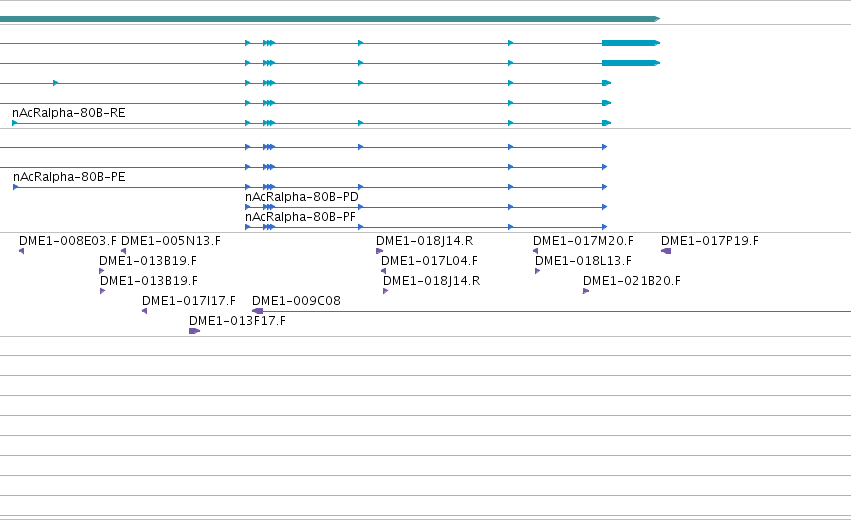Select the DME1-021B20.F EST label

[632, 281]
